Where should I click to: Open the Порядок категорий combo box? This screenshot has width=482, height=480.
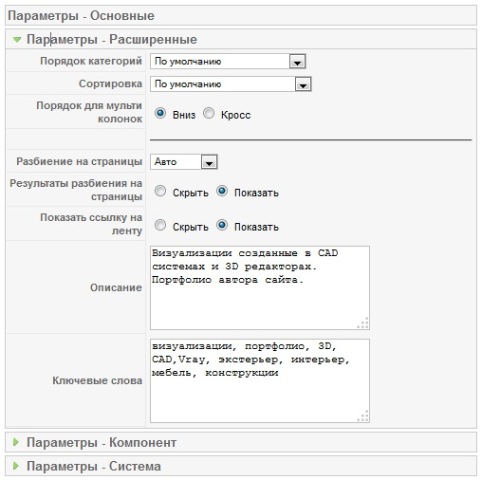(228, 62)
